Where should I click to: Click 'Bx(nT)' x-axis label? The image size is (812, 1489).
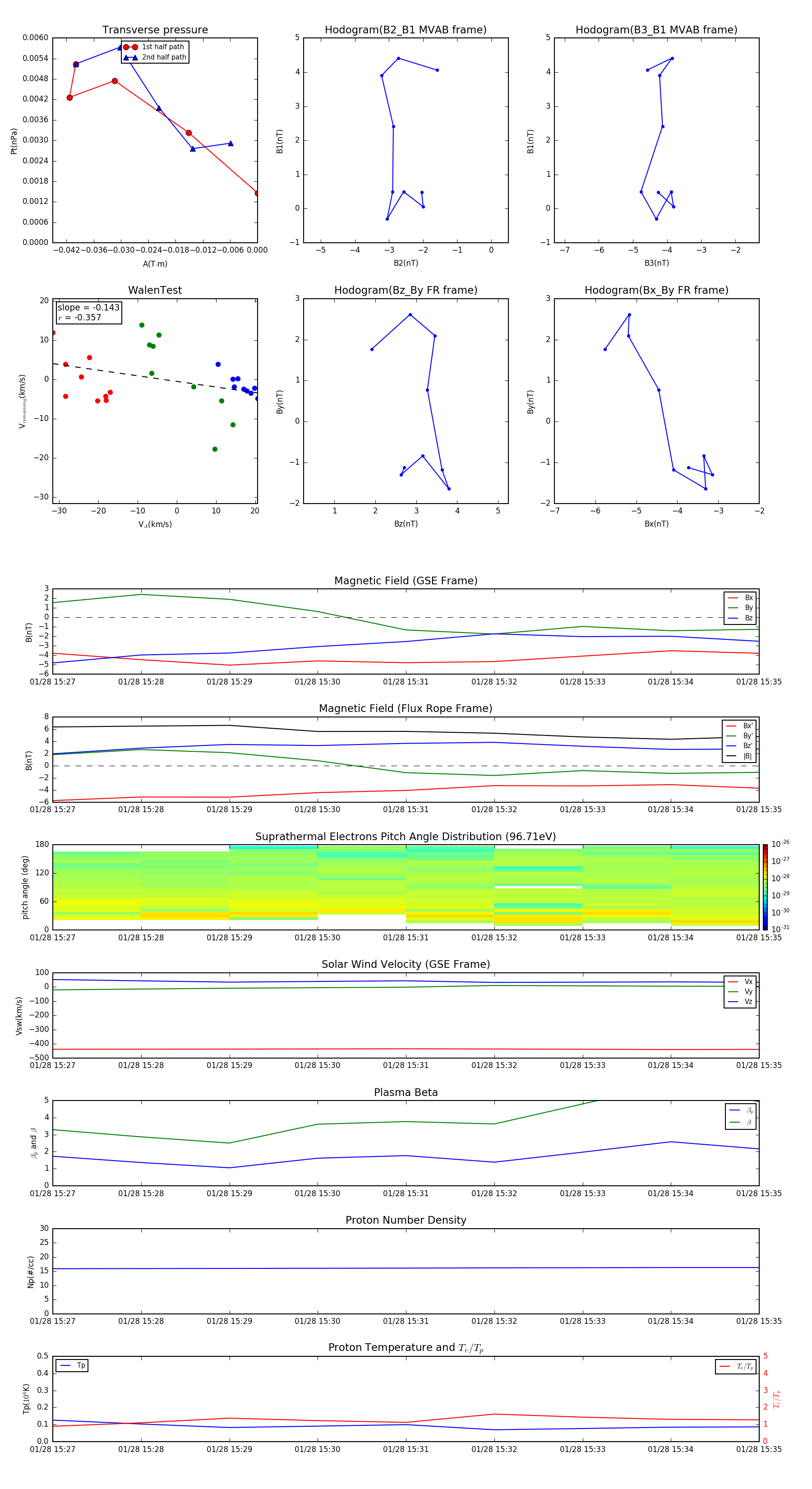[x=656, y=524]
